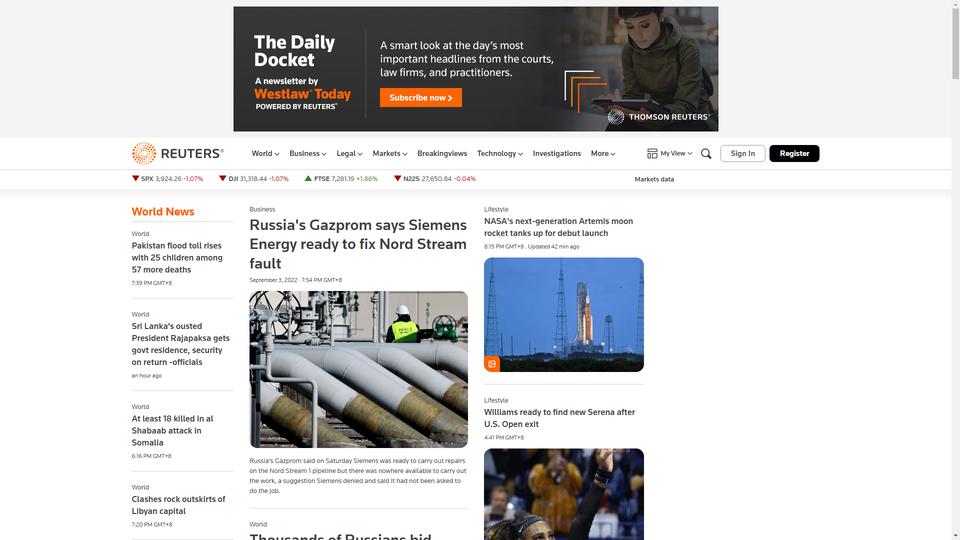Click the page vertical scrollbar

click(955, 270)
